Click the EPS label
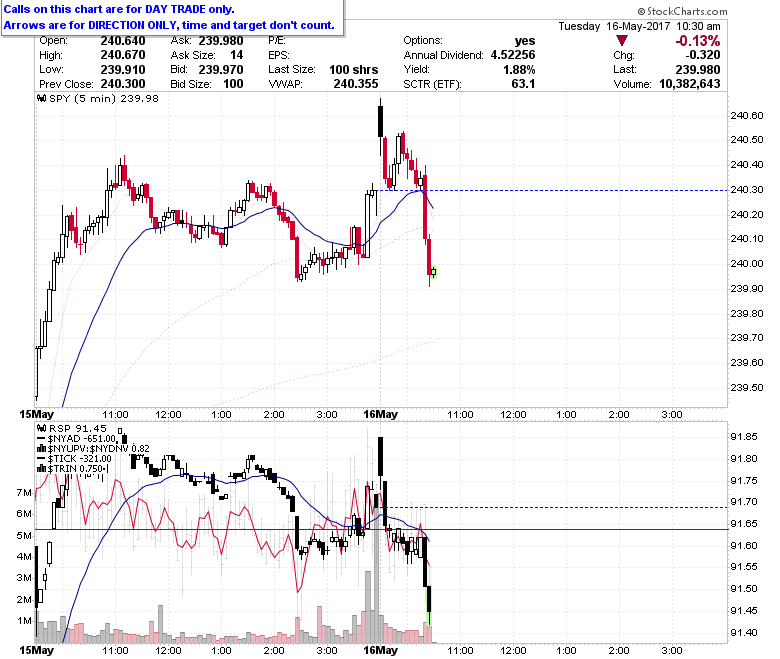The image size is (780, 659). pyautogui.click(x=279, y=55)
